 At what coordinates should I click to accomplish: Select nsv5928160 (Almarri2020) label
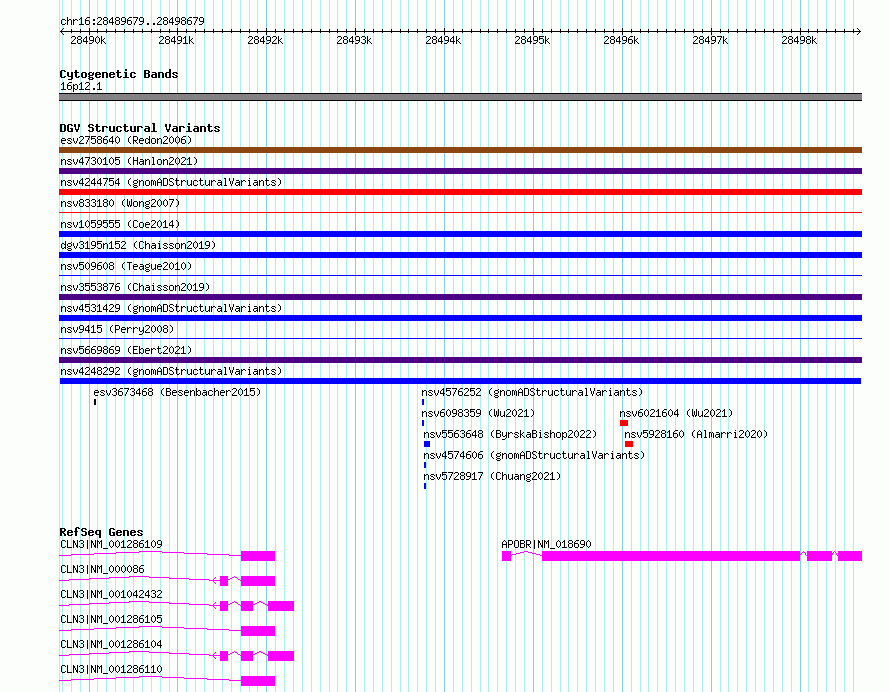(x=696, y=434)
